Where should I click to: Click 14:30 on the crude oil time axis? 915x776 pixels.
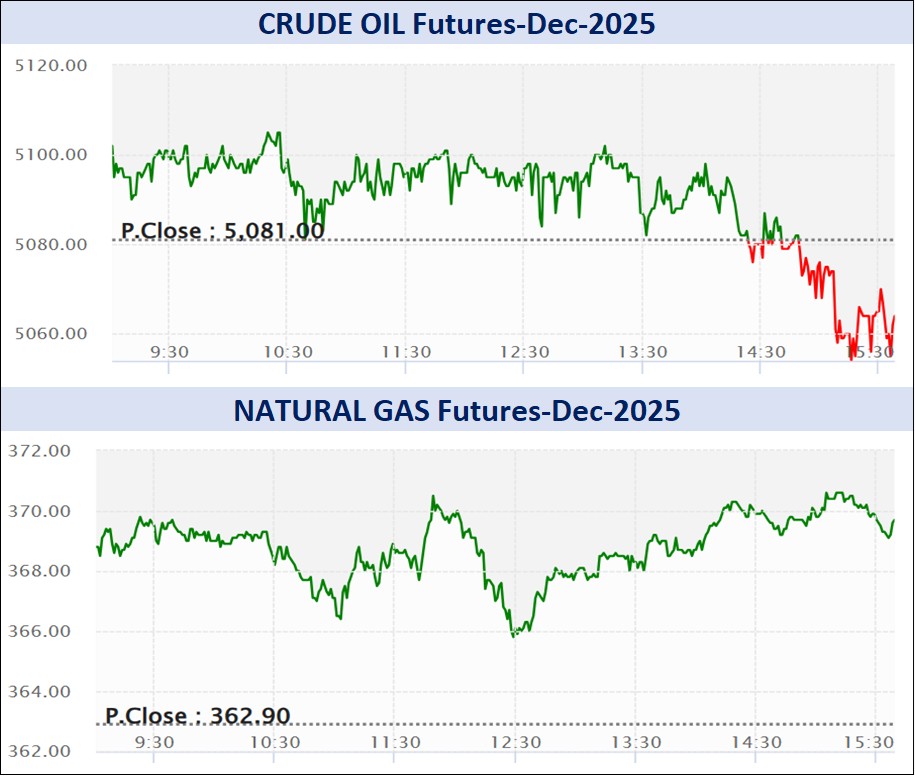[760, 352]
